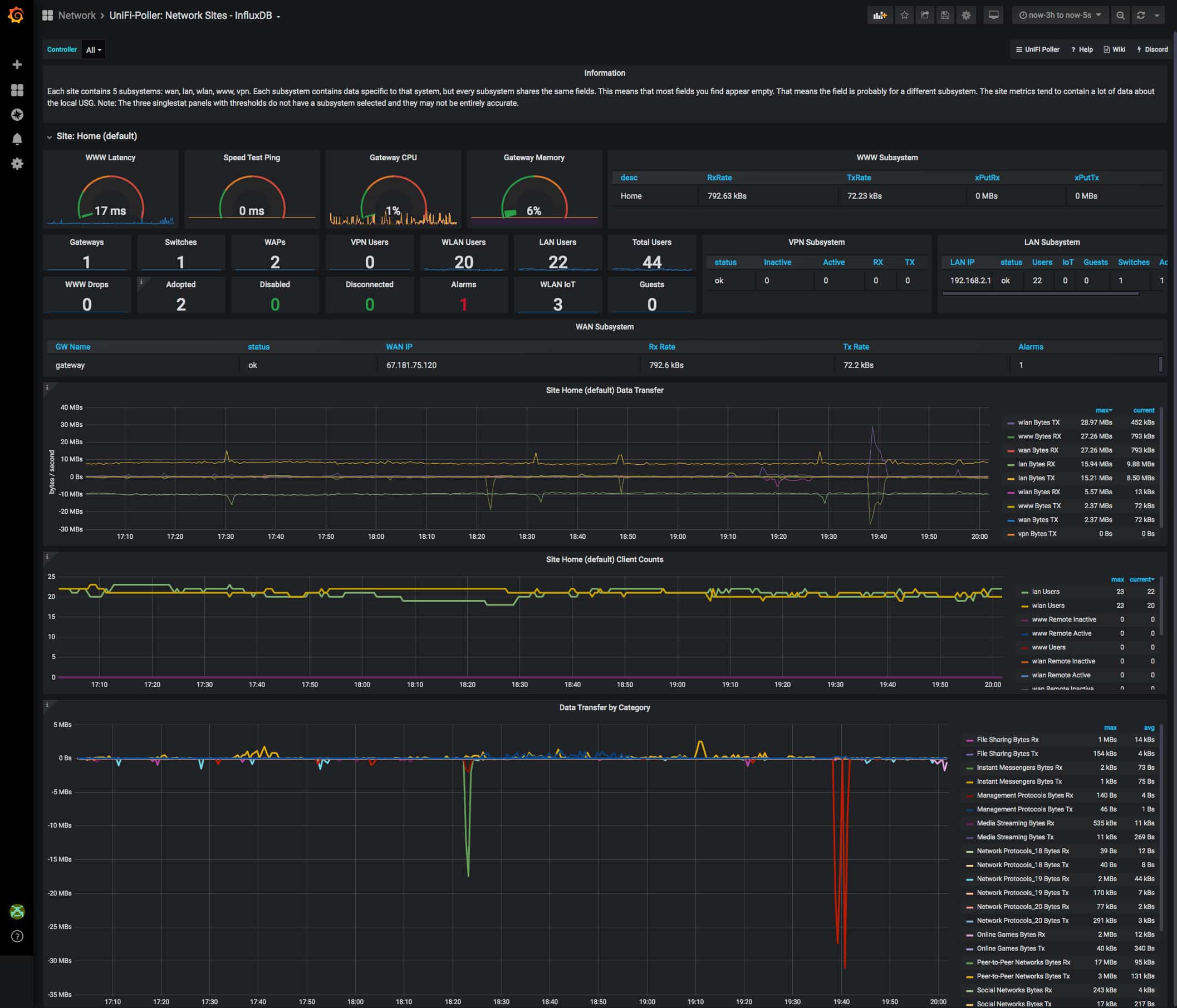Toggle wlan Bytes TX series in legend
Image resolution: width=1177 pixels, height=1008 pixels.
tap(1038, 422)
